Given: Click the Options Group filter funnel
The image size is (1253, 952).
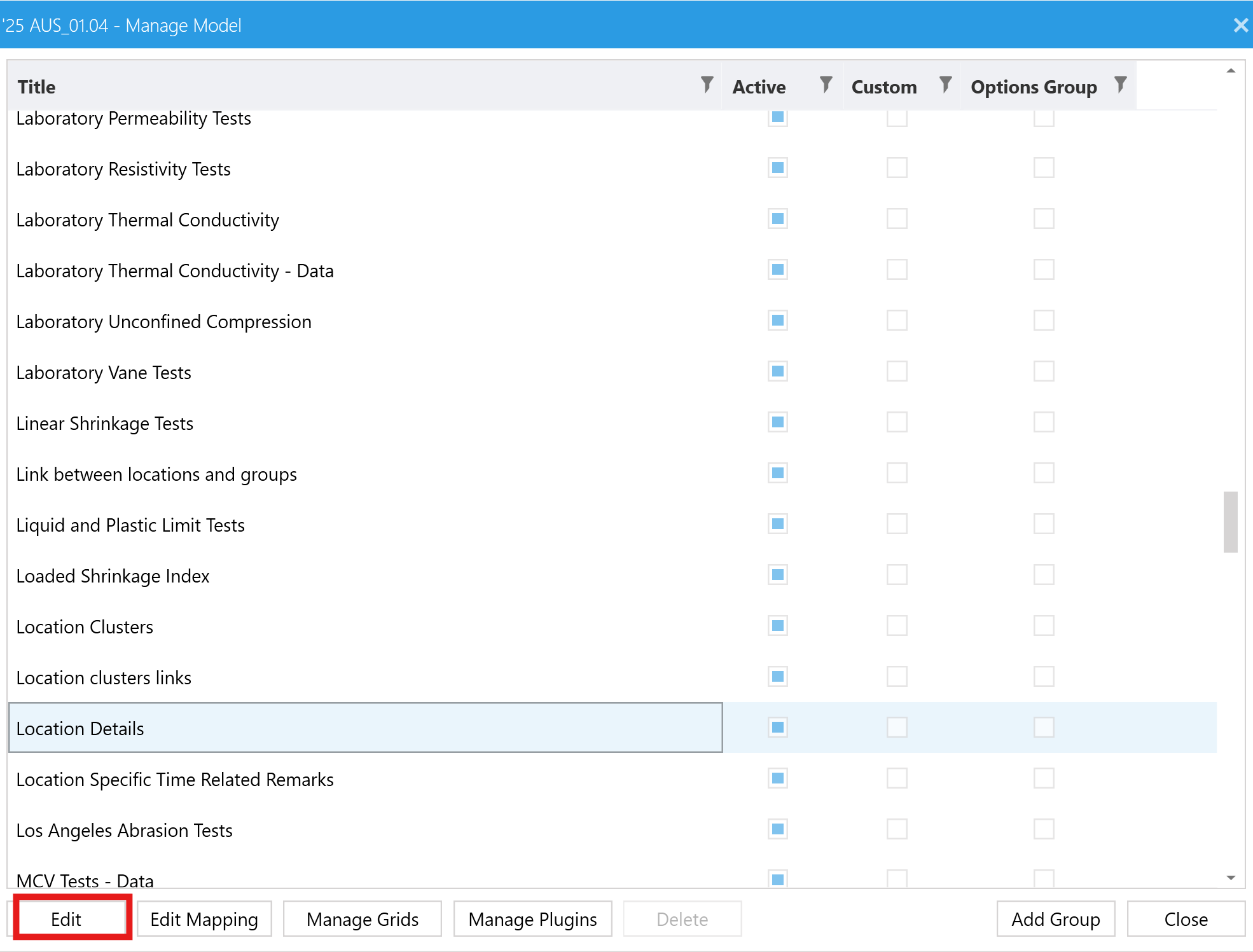Looking at the screenshot, I should (x=1120, y=85).
